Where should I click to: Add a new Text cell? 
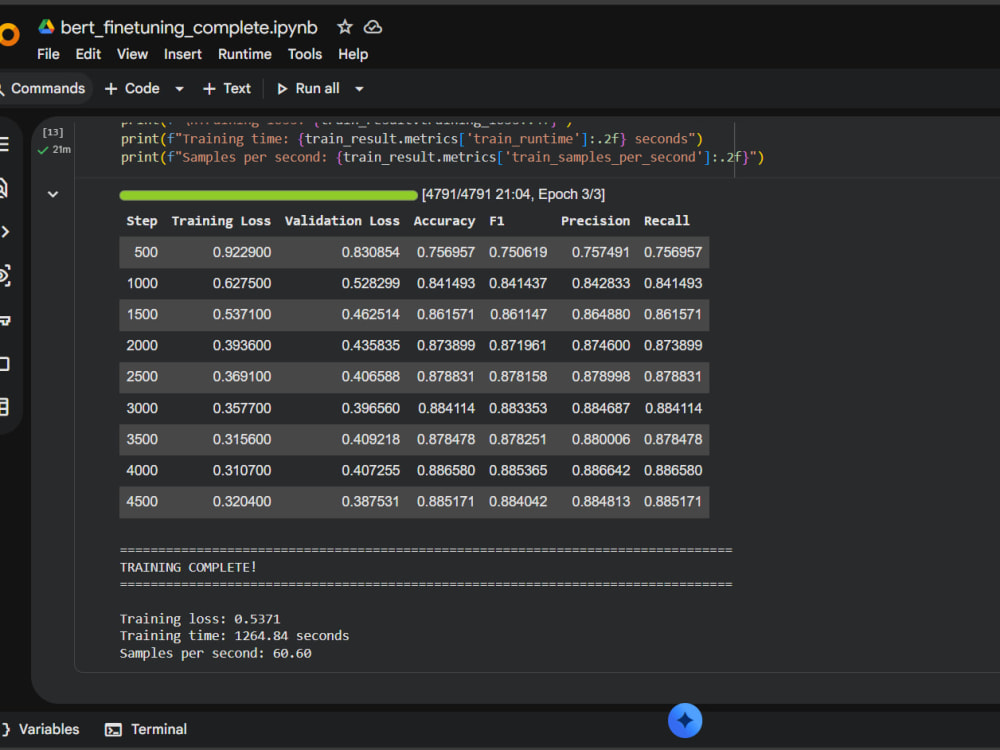point(226,89)
